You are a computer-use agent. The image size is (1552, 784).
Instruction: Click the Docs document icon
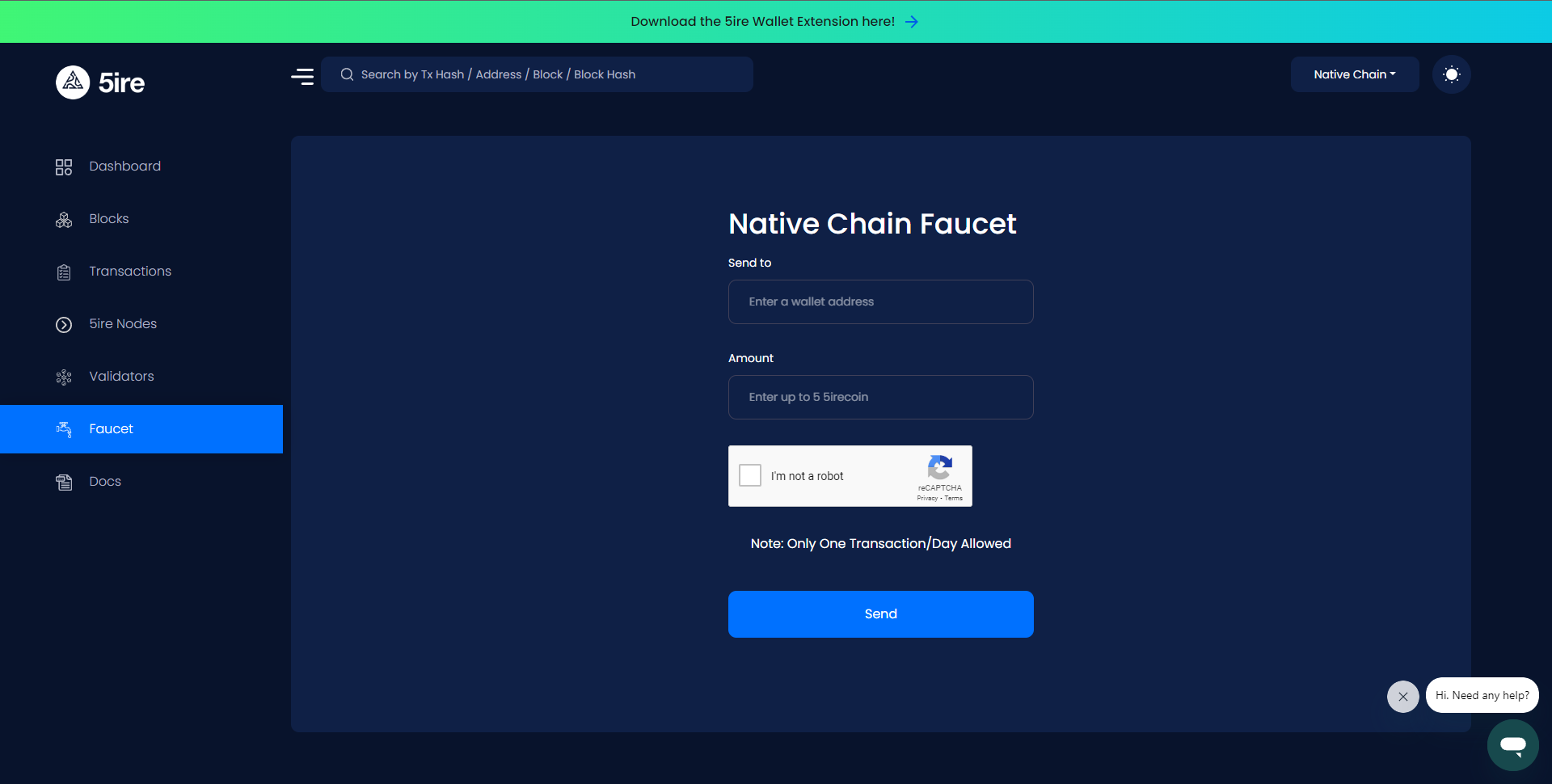pyautogui.click(x=64, y=483)
